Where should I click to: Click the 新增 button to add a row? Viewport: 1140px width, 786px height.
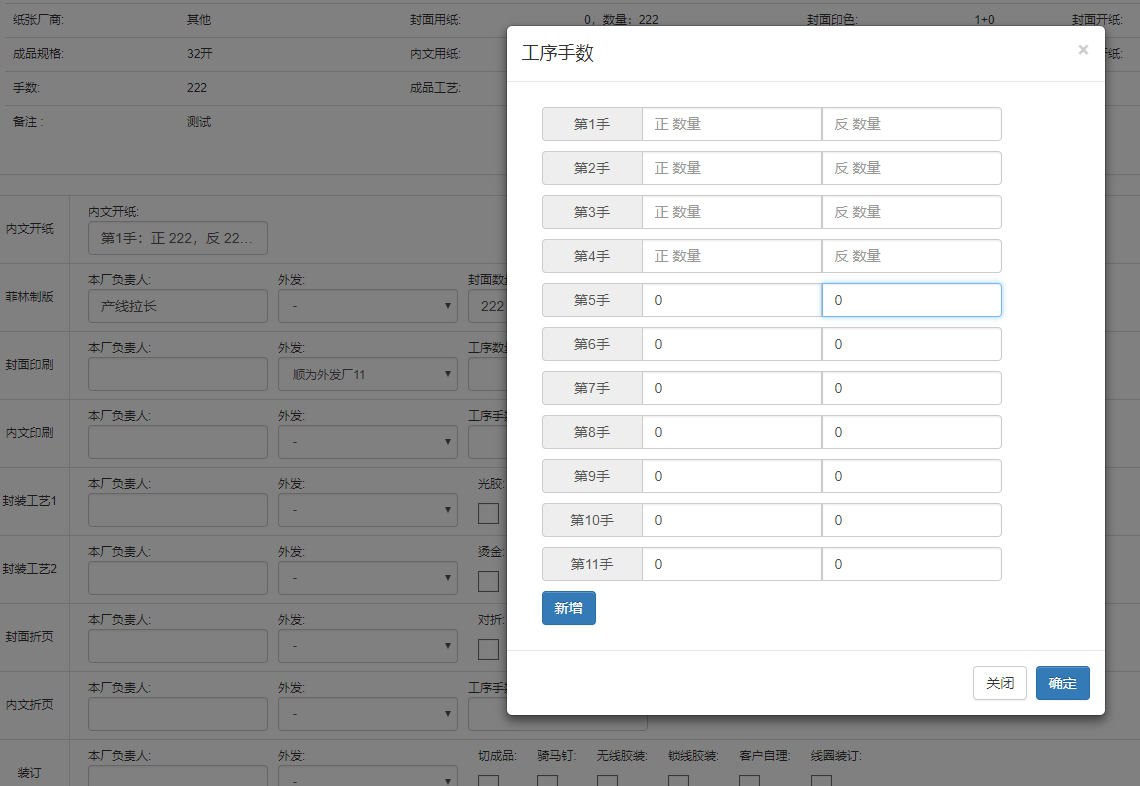(x=569, y=608)
